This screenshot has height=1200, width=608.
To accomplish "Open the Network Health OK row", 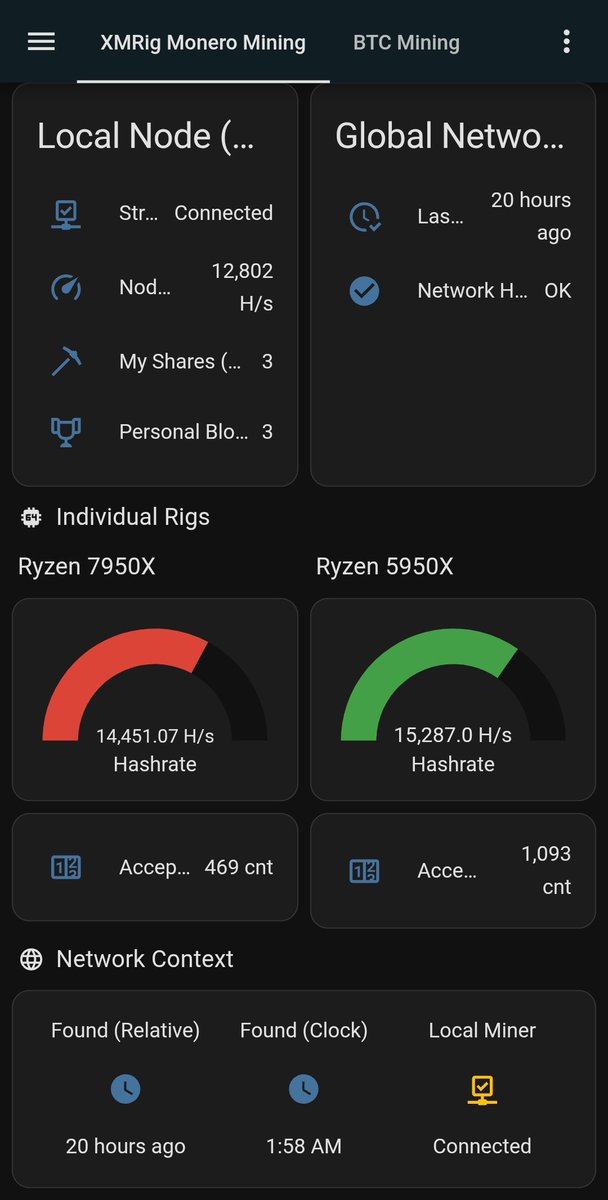I will pyautogui.click(x=453, y=291).
